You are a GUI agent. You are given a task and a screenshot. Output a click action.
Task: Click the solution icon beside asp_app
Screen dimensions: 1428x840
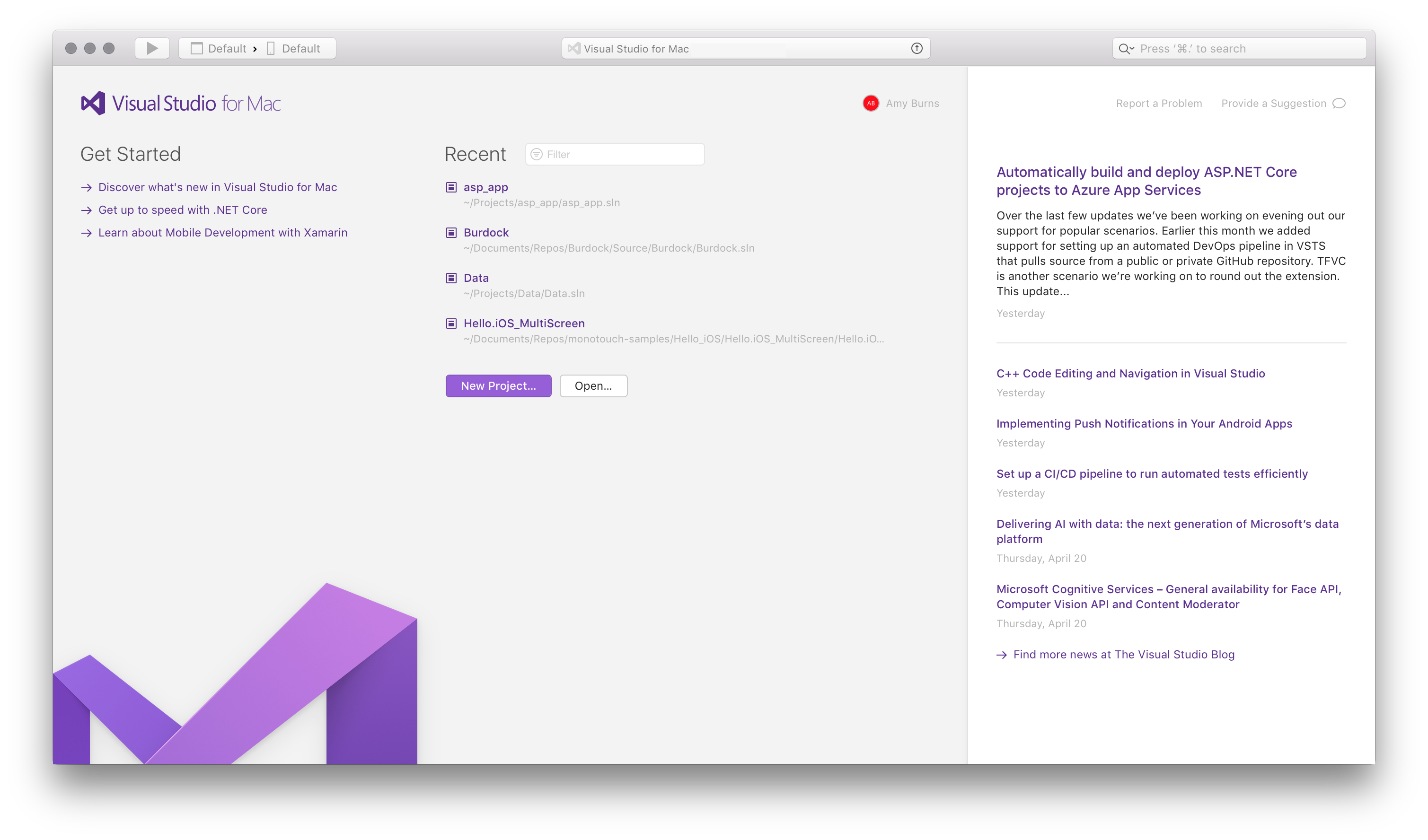[451, 187]
